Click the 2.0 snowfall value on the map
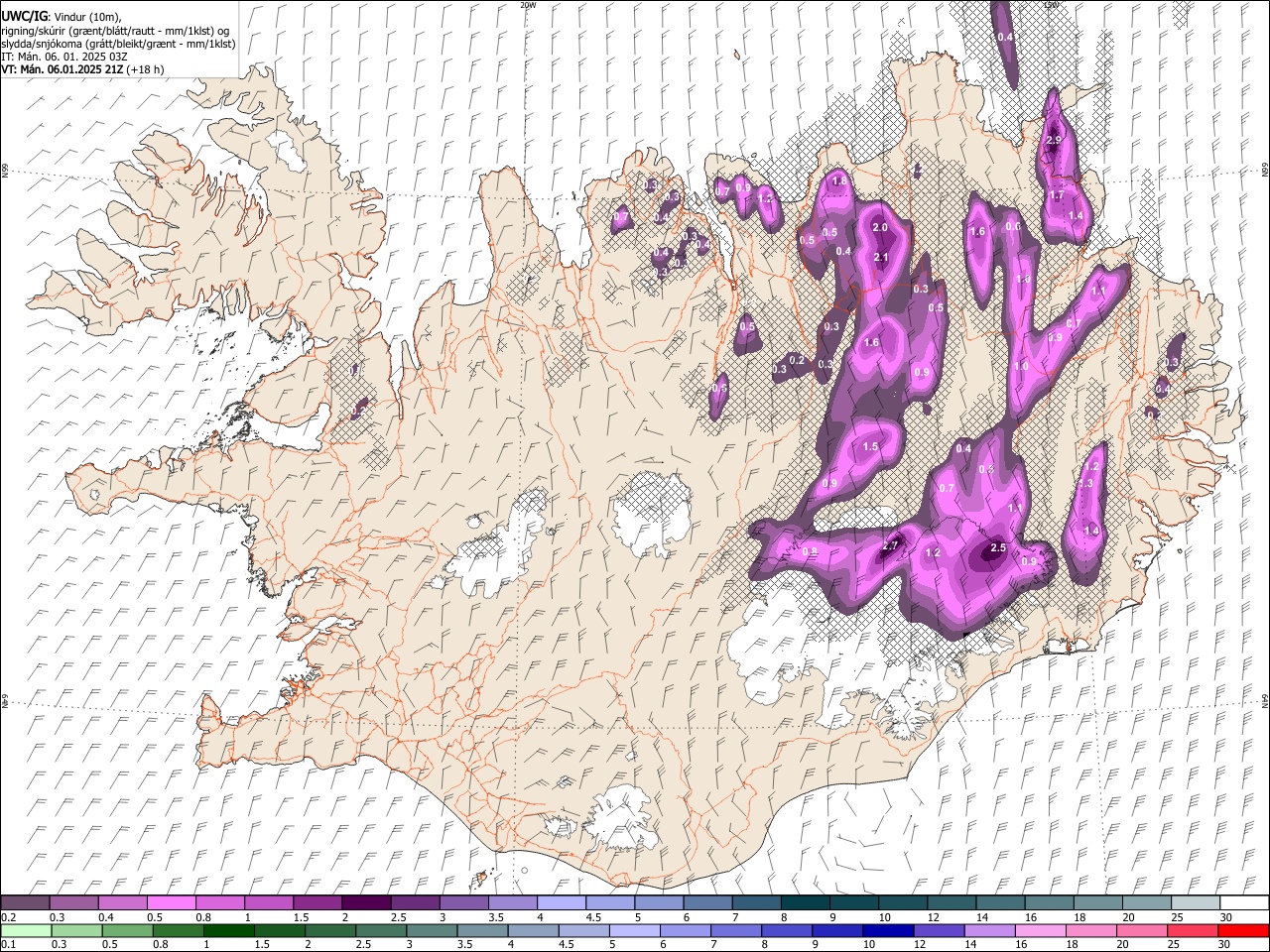 880,228
